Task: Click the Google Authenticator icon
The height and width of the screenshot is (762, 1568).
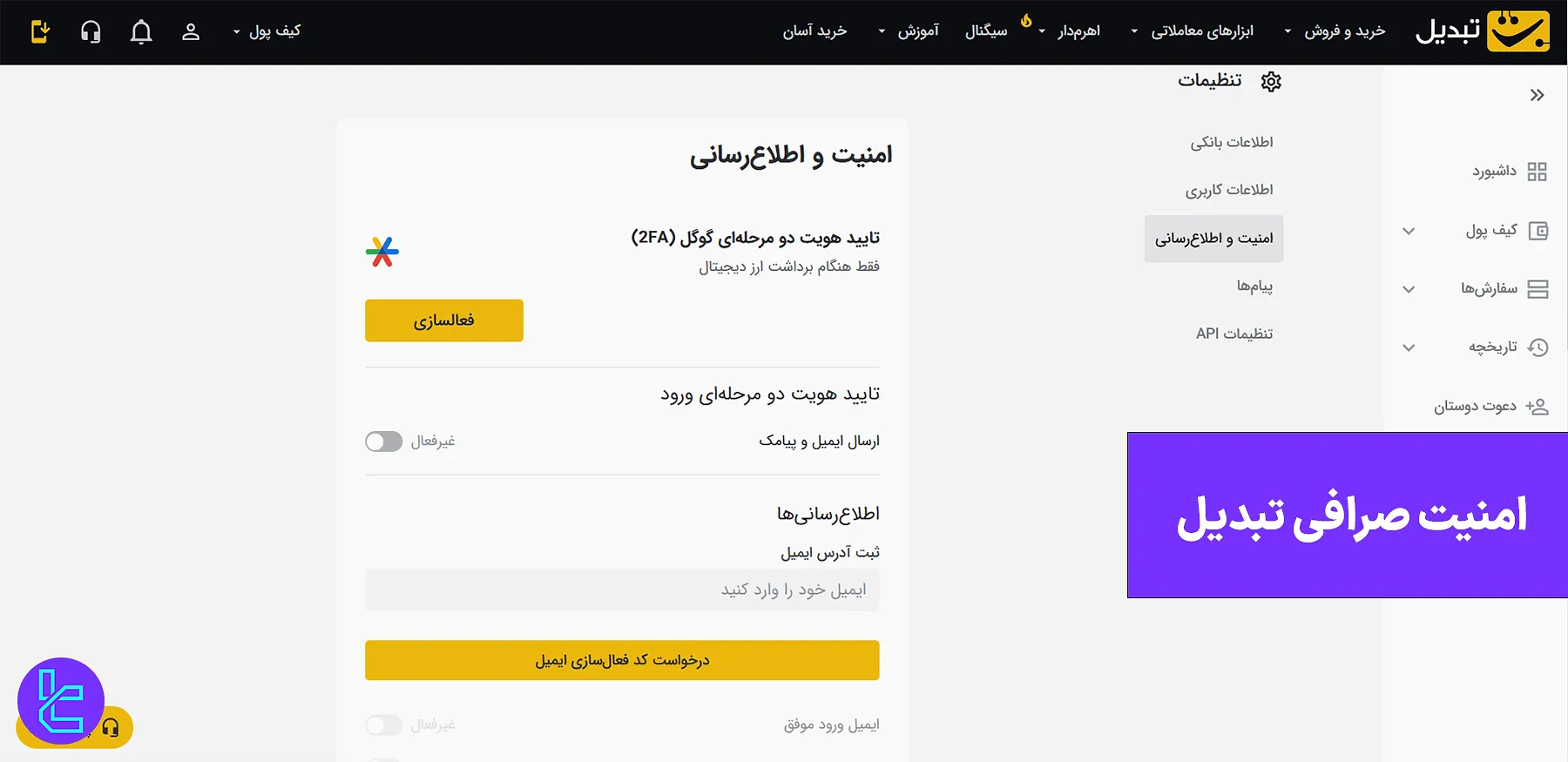Action: [x=382, y=252]
